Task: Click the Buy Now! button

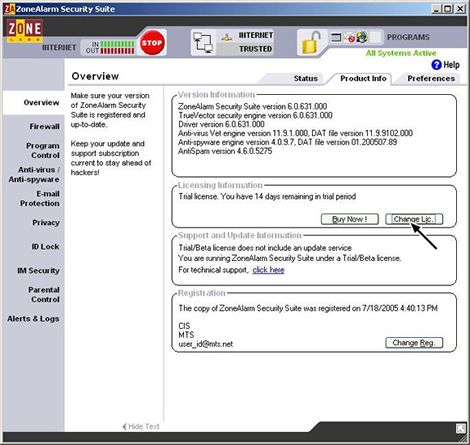Action: pos(350,219)
